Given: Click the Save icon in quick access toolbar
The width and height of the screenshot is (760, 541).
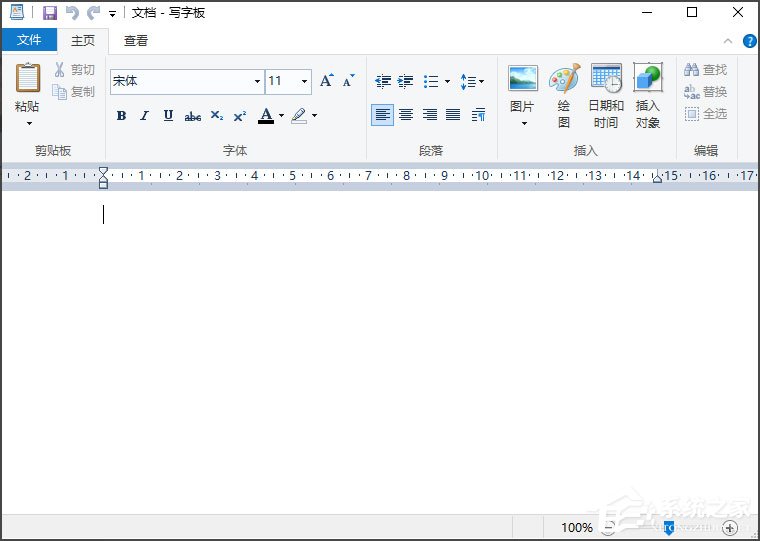Looking at the screenshot, I should tap(50, 13).
